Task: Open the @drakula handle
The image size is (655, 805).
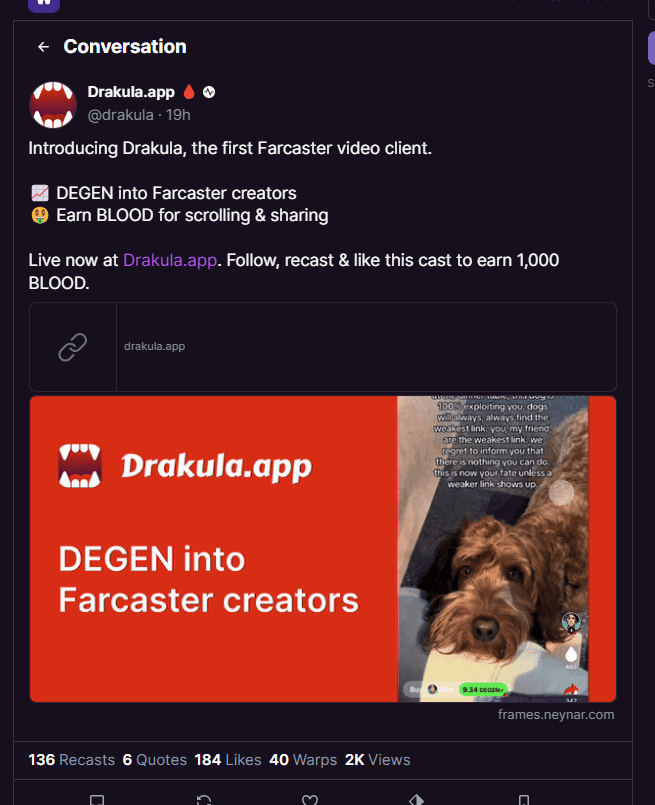Action: tap(121, 114)
